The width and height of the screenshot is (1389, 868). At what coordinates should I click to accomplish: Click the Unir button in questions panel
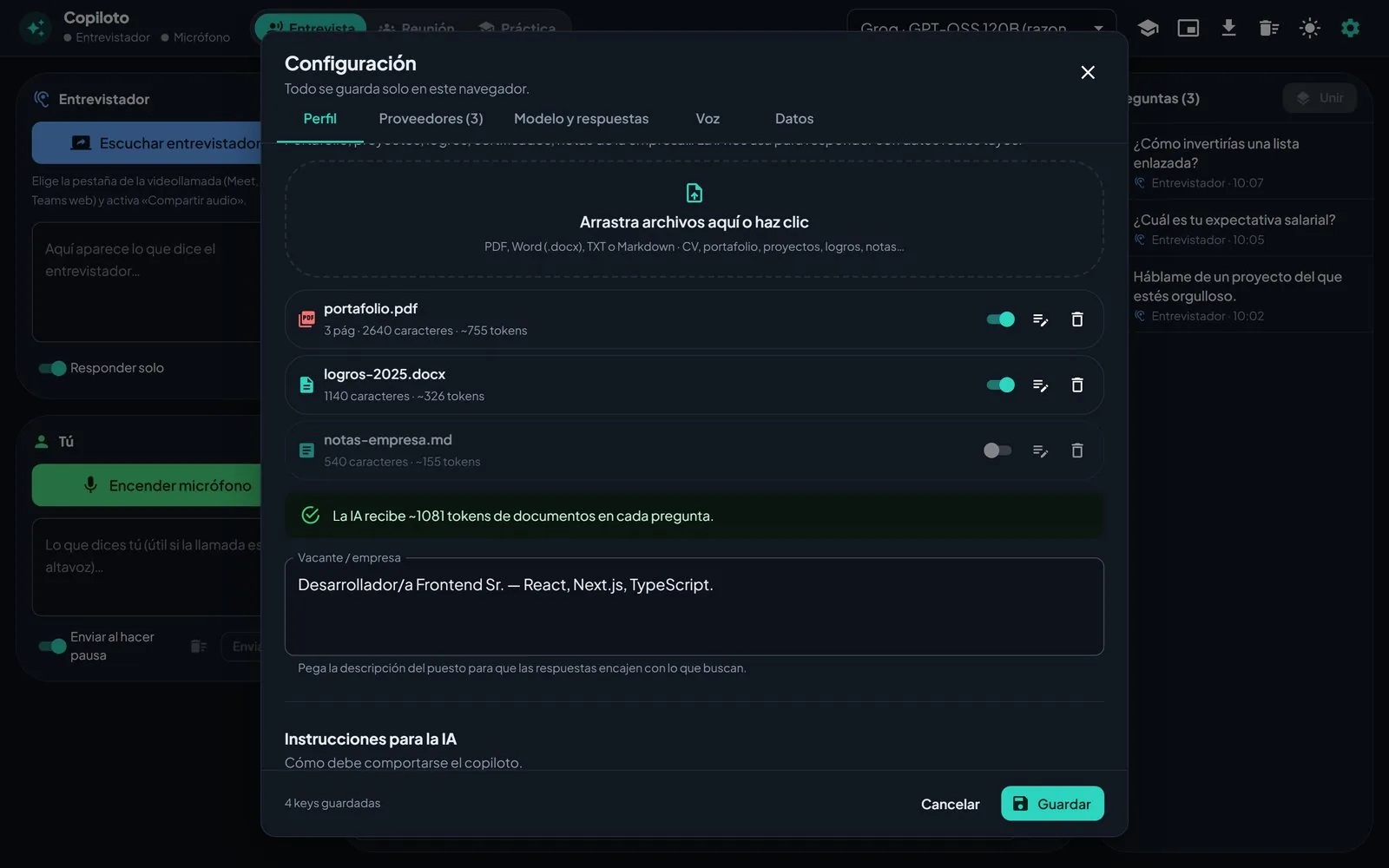coord(1320,98)
